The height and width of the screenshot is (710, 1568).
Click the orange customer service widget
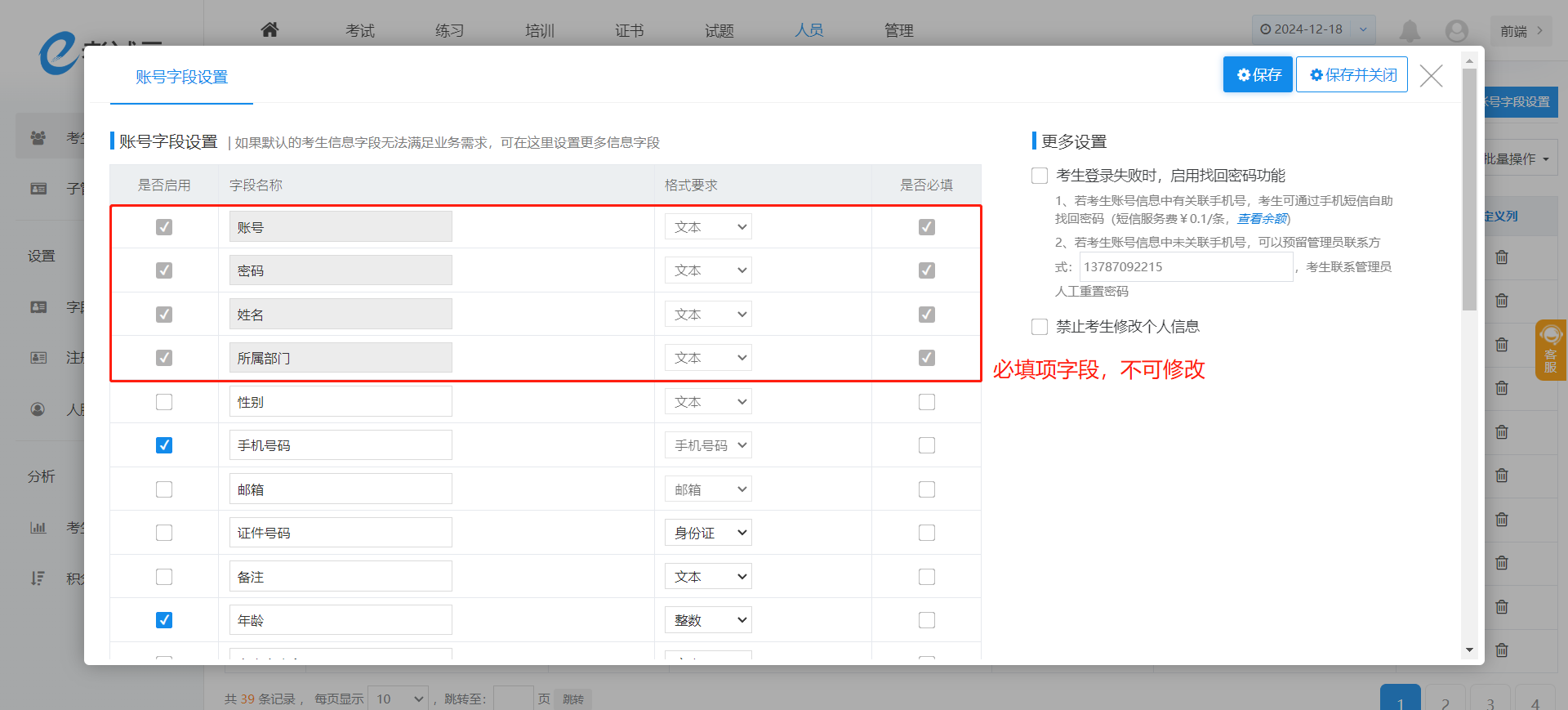1550,351
